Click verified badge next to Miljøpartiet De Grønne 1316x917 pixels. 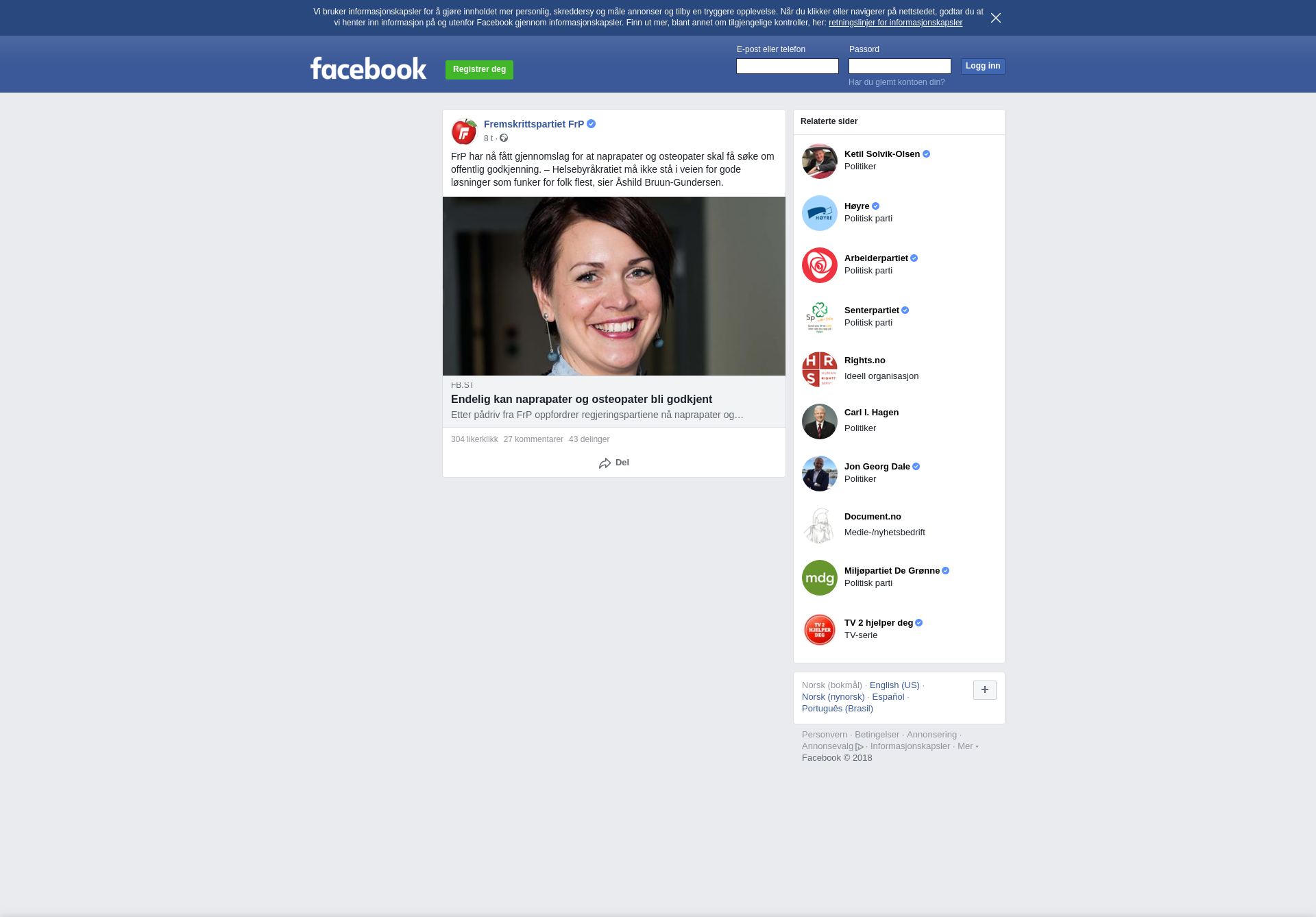pos(945,571)
